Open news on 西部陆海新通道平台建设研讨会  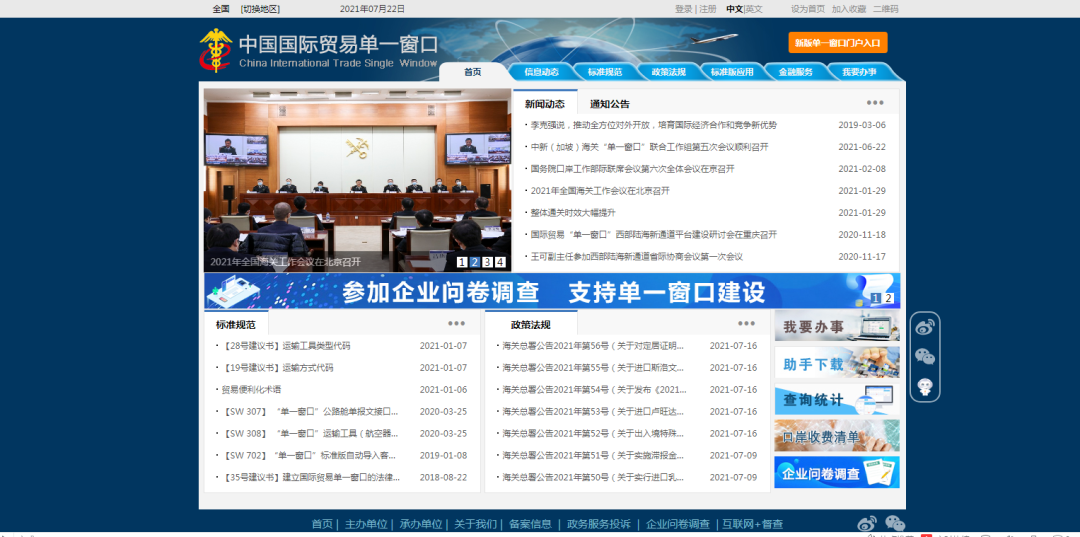653,235
